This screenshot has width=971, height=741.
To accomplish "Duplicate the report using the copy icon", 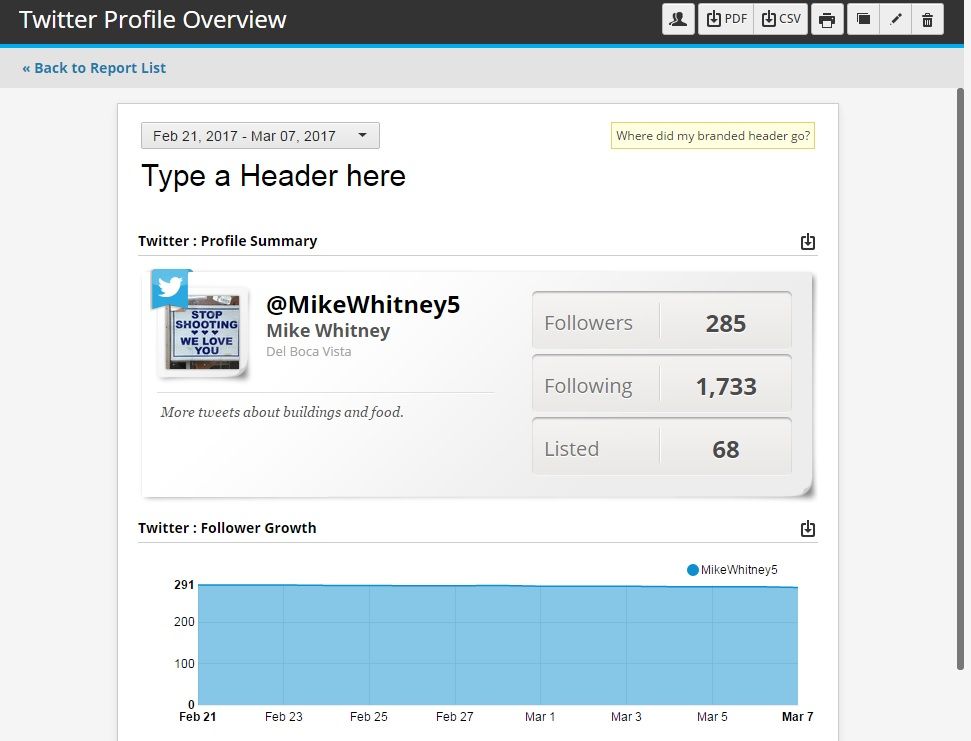I will pyautogui.click(x=862, y=18).
